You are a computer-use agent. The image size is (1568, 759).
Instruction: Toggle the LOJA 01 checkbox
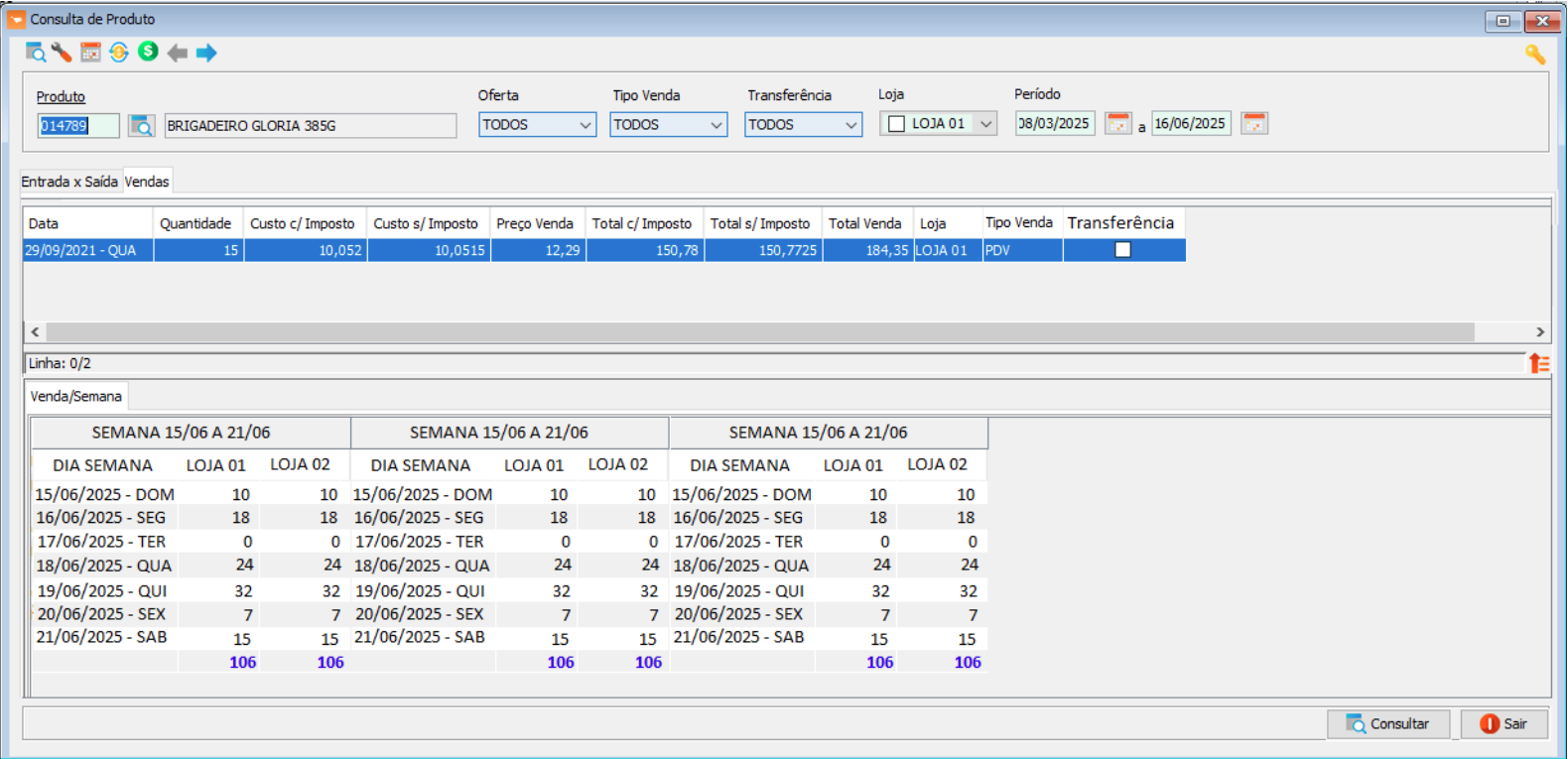tap(896, 124)
